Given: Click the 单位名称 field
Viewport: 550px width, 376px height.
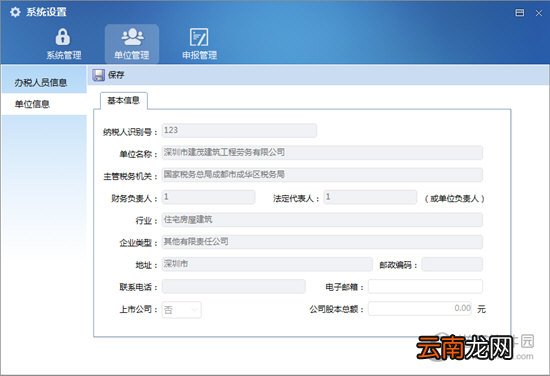Looking at the screenshot, I should (x=322, y=153).
